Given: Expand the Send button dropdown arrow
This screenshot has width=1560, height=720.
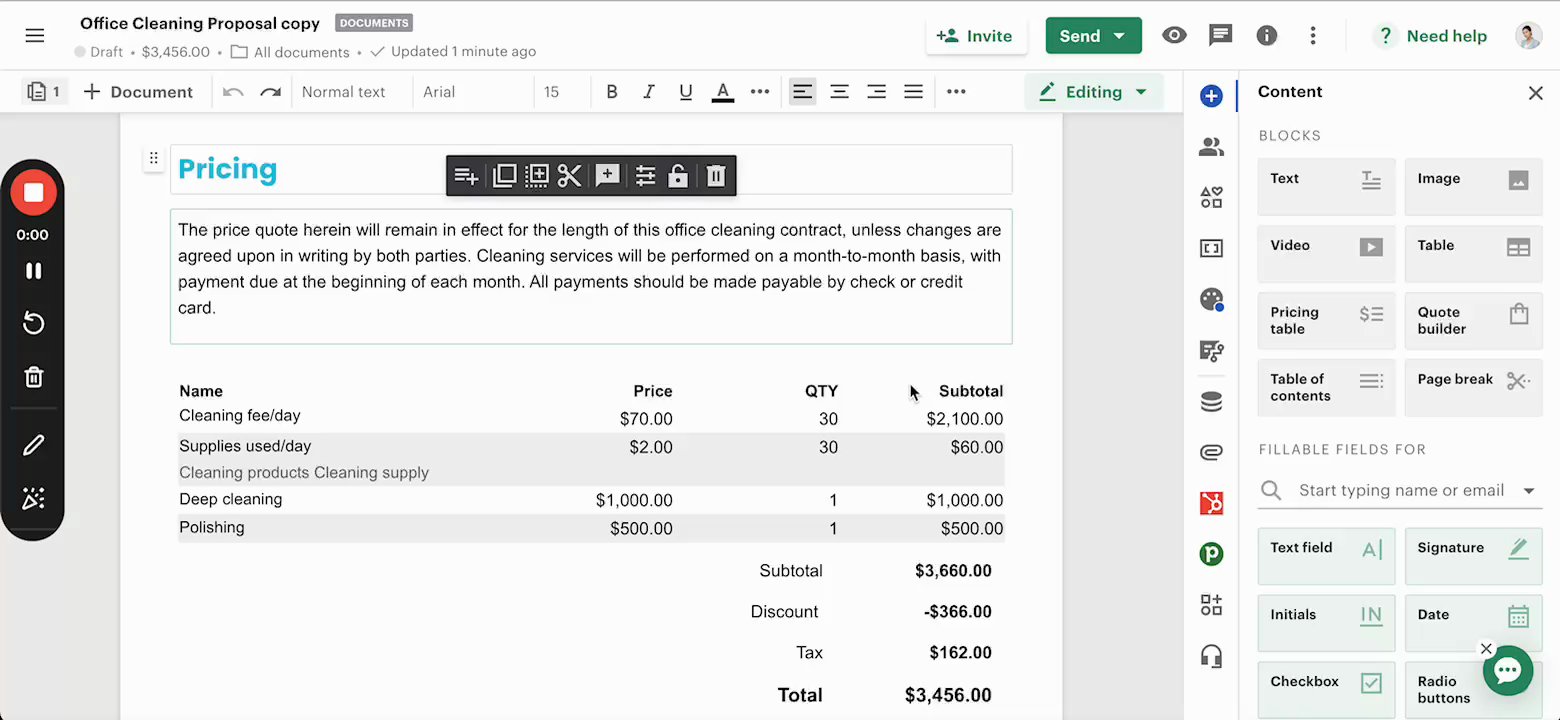Looking at the screenshot, I should click(1120, 36).
